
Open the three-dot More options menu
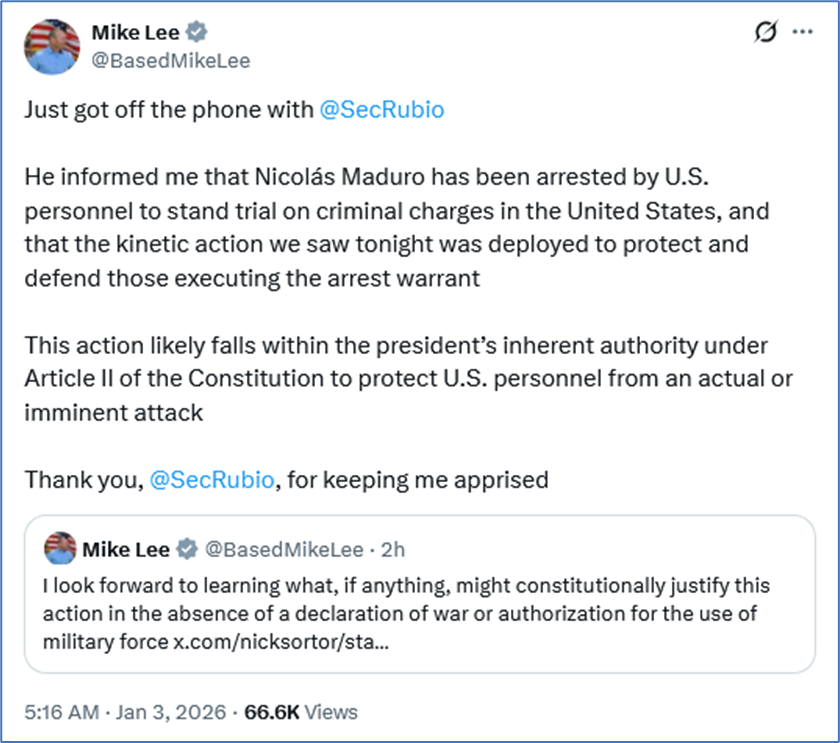point(802,32)
